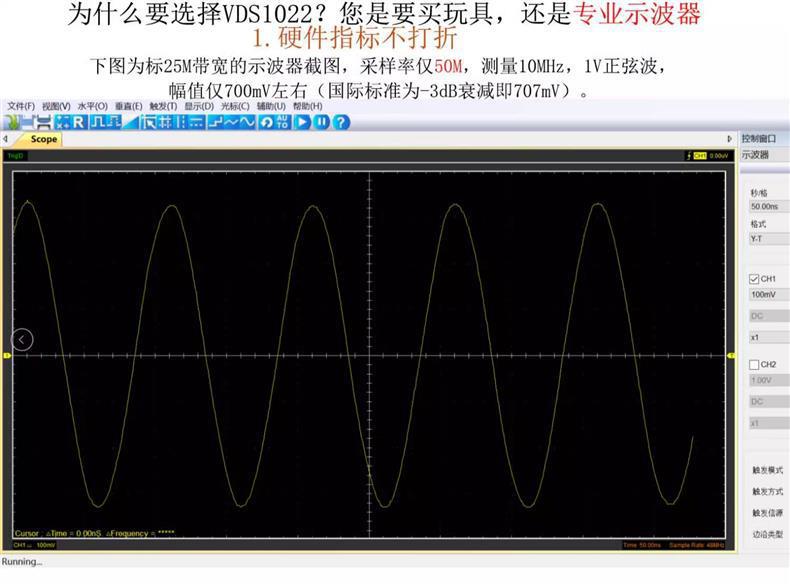The image size is (790, 586).
Task: Click the 控制窗口 panel header
Action: (759, 139)
